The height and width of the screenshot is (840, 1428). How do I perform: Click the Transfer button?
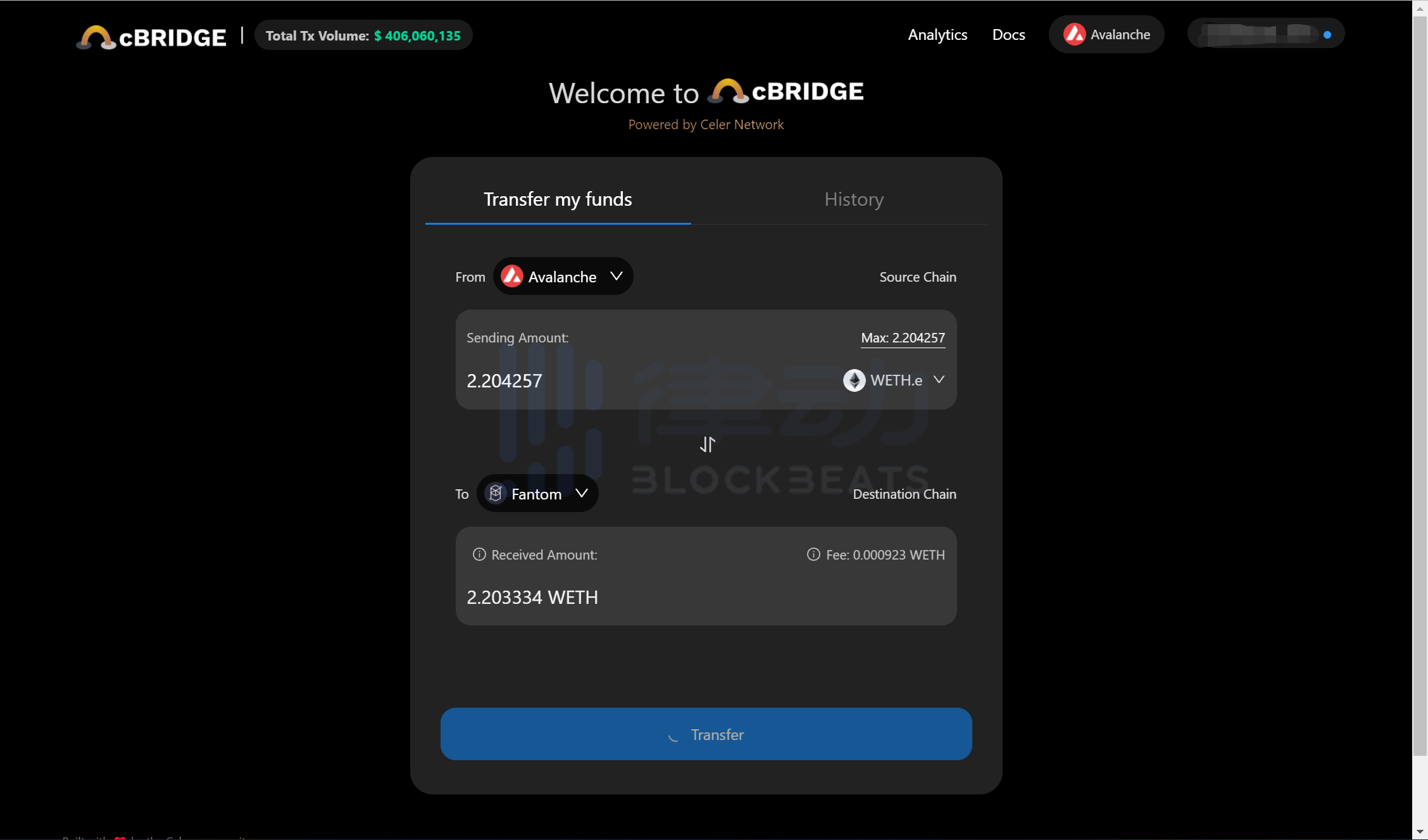coord(706,734)
